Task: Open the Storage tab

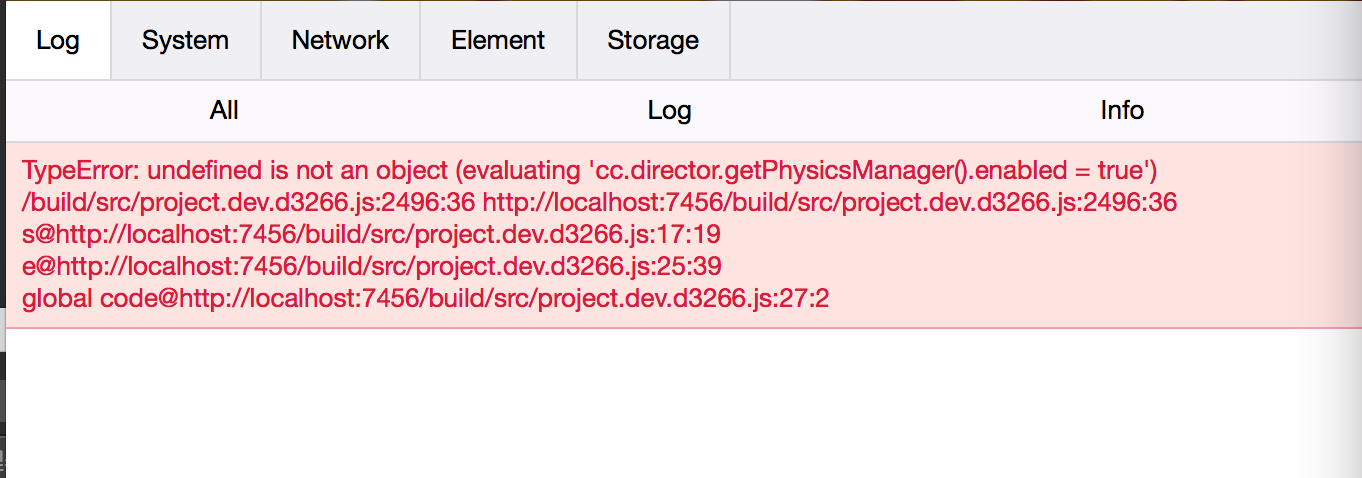Action: (x=653, y=41)
